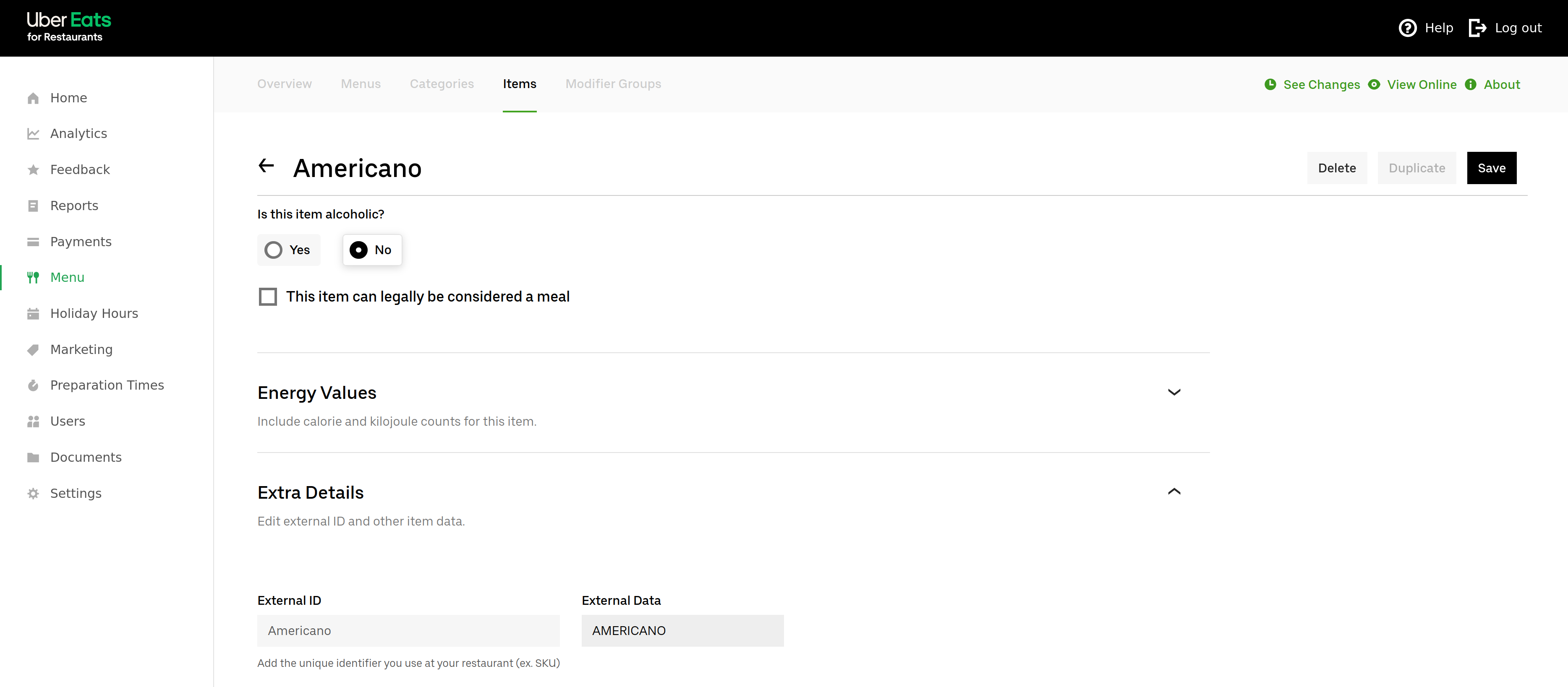Open the See Changes link
This screenshot has height=687, width=1568.
(x=1322, y=85)
